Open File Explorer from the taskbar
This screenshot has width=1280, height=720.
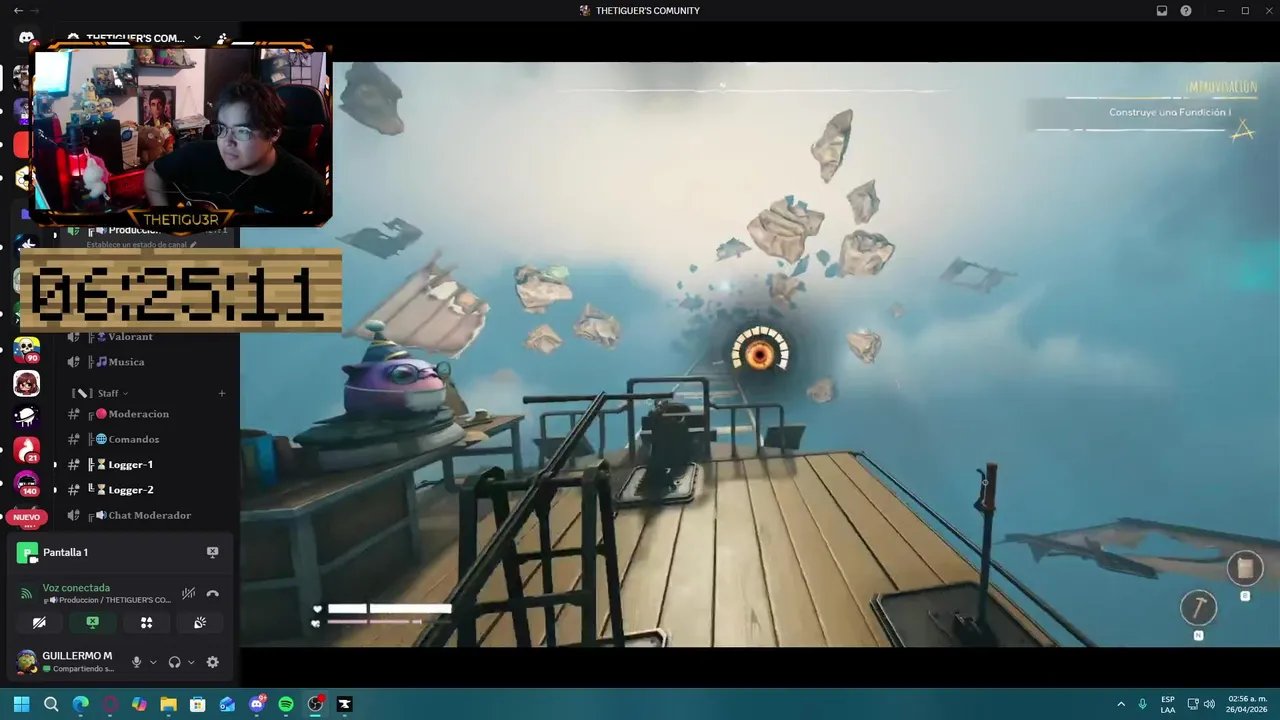(168, 704)
